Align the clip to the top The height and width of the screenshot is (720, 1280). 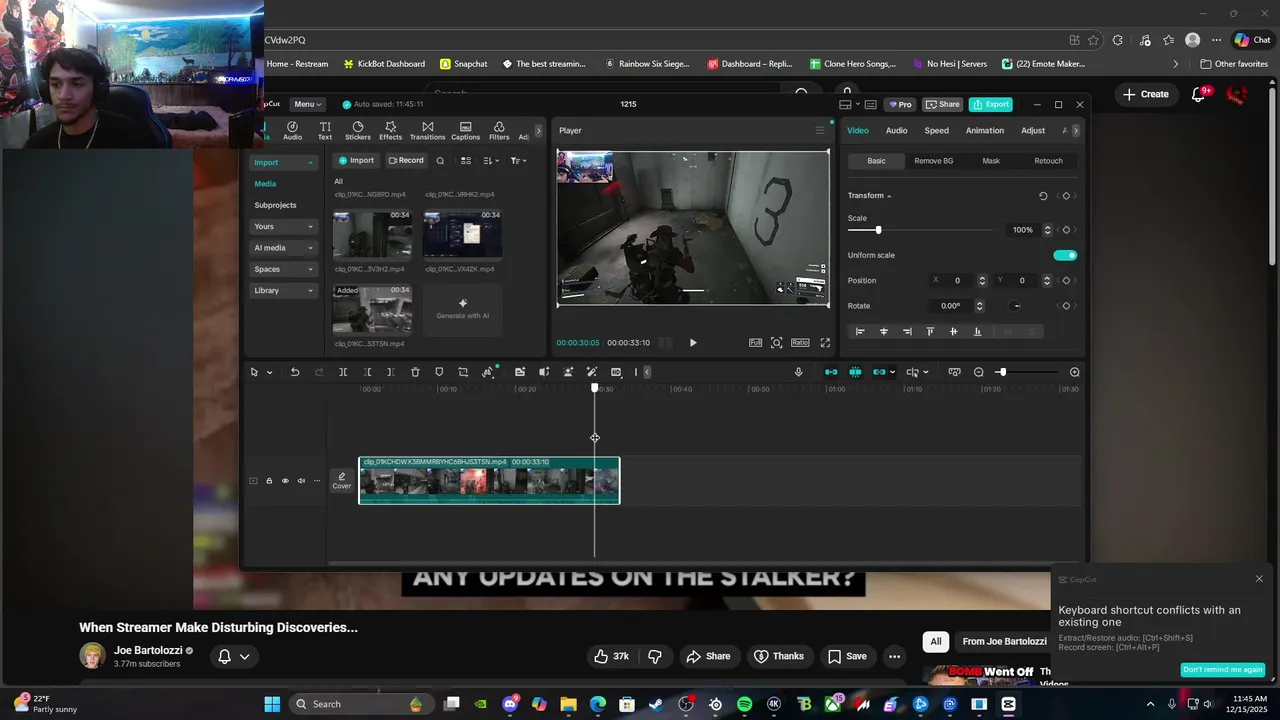point(930,331)
